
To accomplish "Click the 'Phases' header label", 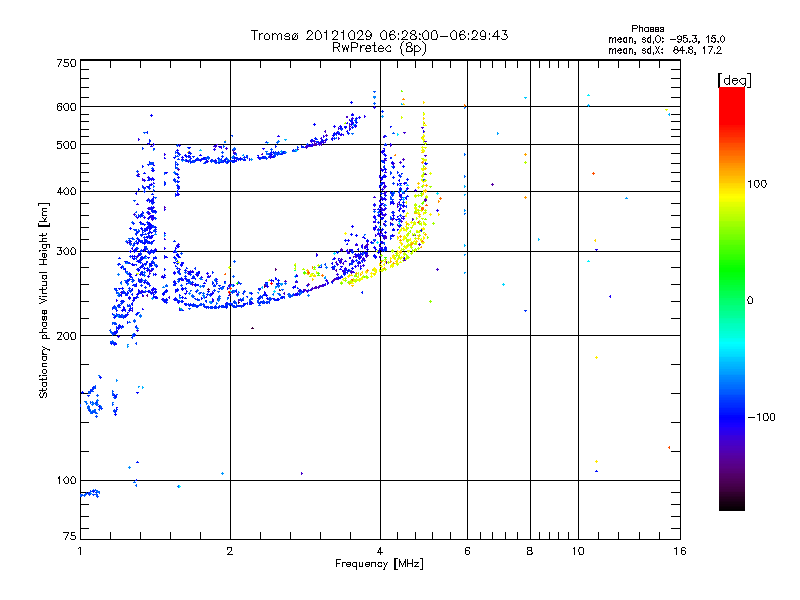I will 647,29.
